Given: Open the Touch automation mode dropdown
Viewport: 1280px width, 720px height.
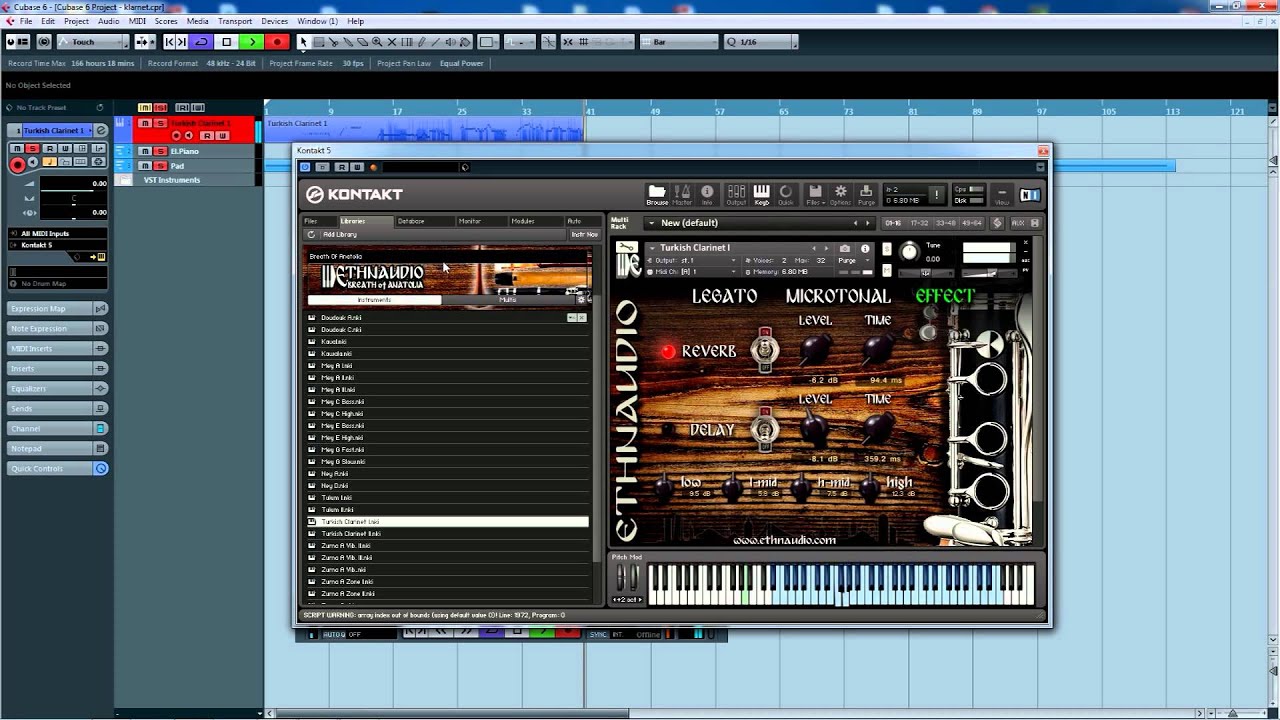Looking at the screenshot, I should click(93, 42).
